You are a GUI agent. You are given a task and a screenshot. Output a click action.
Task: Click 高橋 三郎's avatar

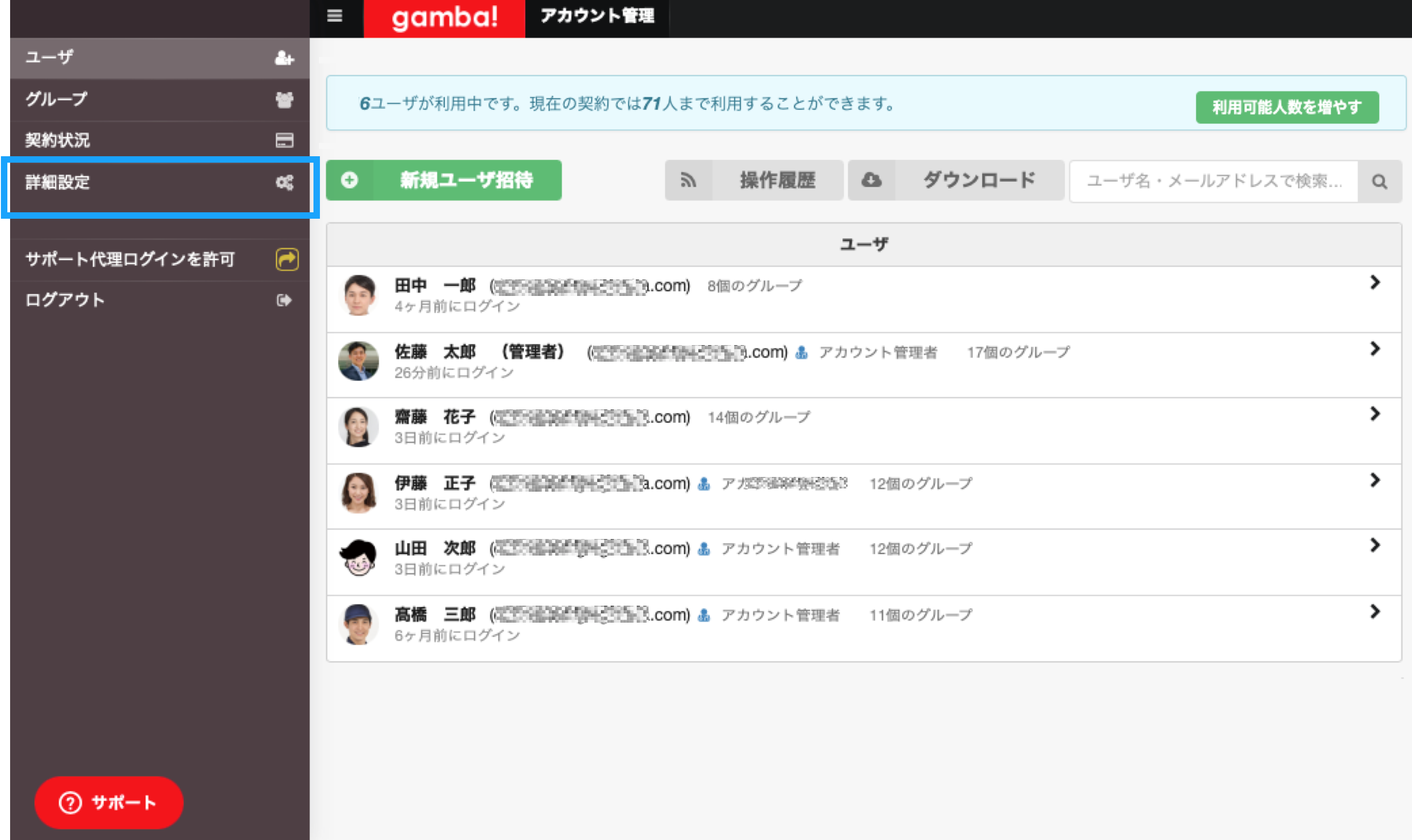[x=359, y=624]
